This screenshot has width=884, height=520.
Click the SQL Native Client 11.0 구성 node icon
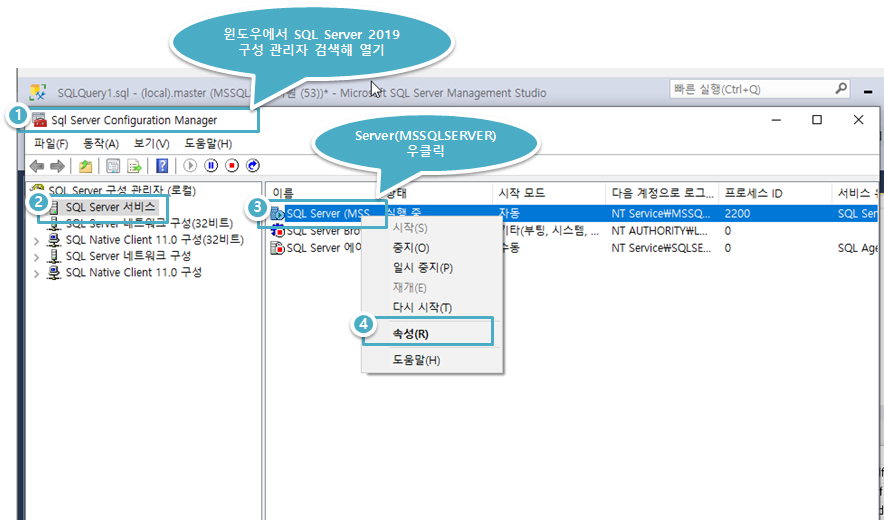(x=54, y=272)
